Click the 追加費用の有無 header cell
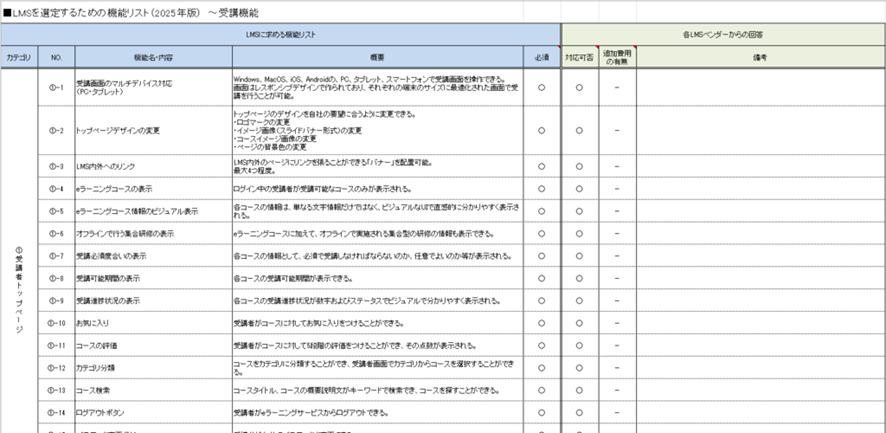The width and height of the screenshot is (886, 433). point(617,58)
